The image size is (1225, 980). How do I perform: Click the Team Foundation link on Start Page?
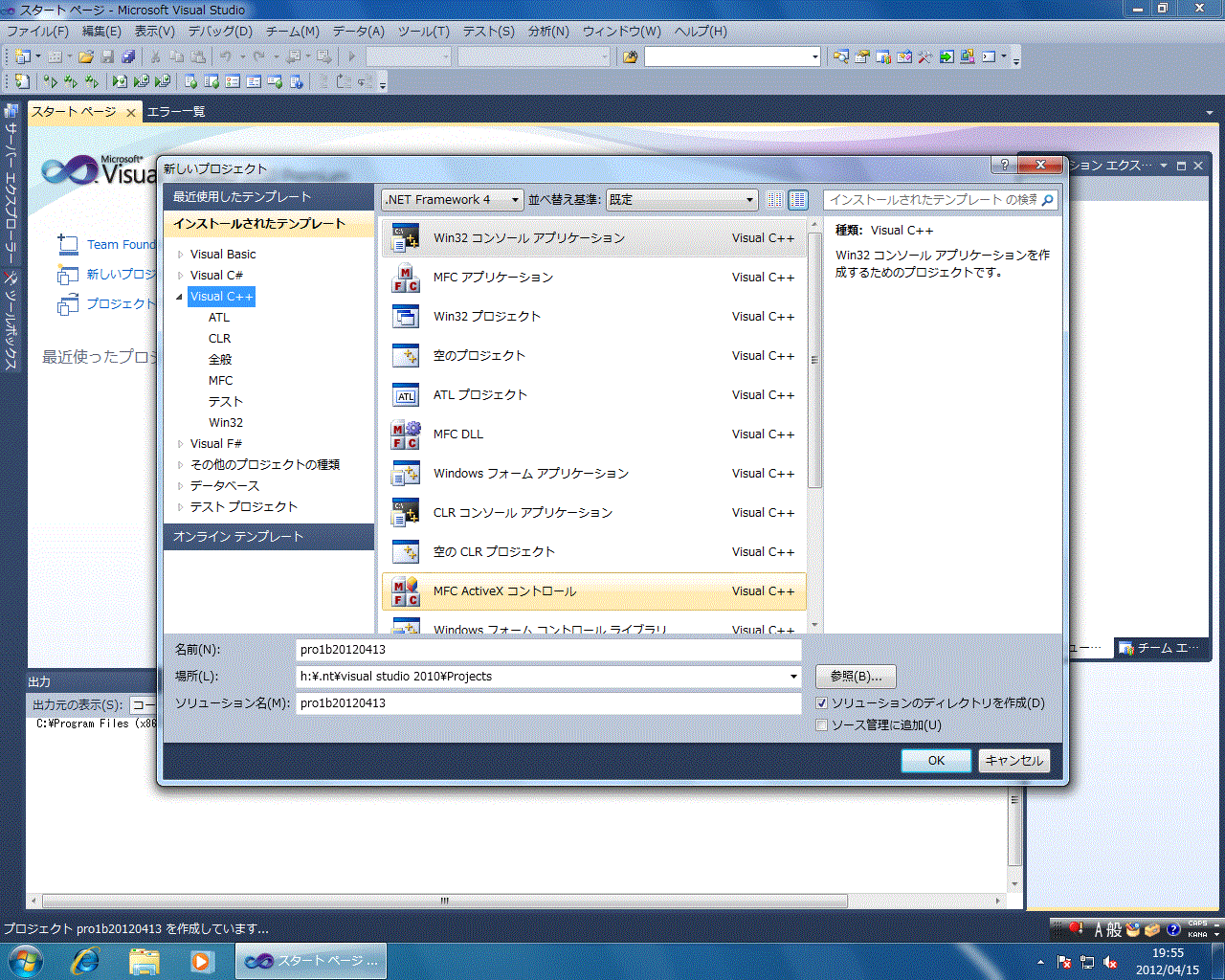click(x=120, y=245)
